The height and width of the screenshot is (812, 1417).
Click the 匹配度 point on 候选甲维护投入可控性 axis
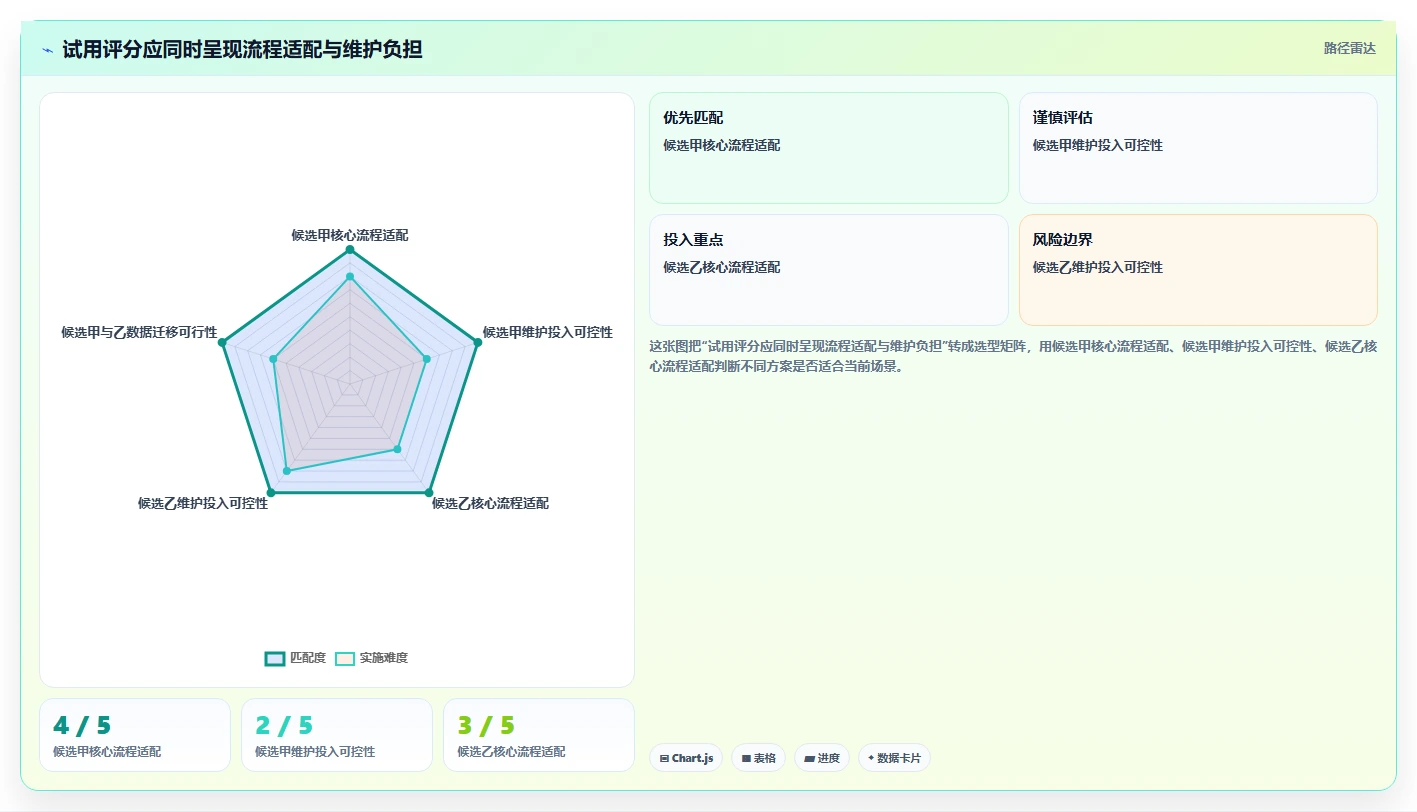click(477, 343)
